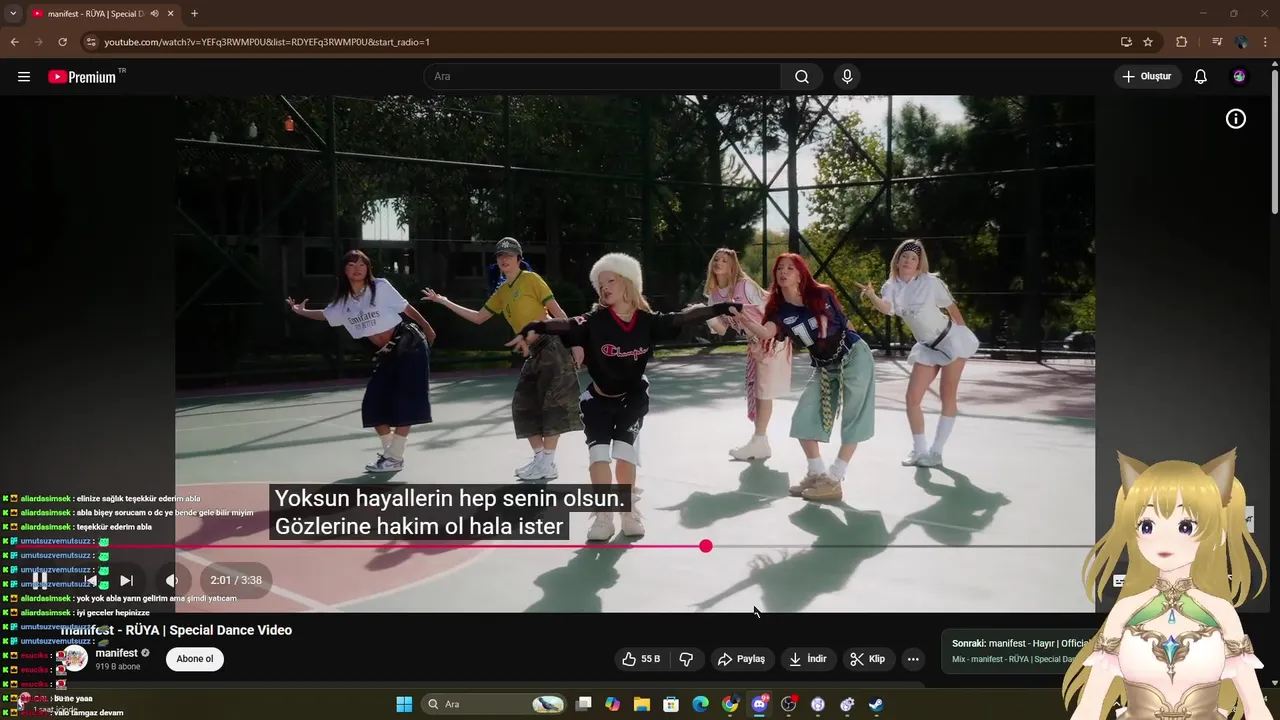Select the manifest - RÜYA browser tab

(x=96, y=13)
